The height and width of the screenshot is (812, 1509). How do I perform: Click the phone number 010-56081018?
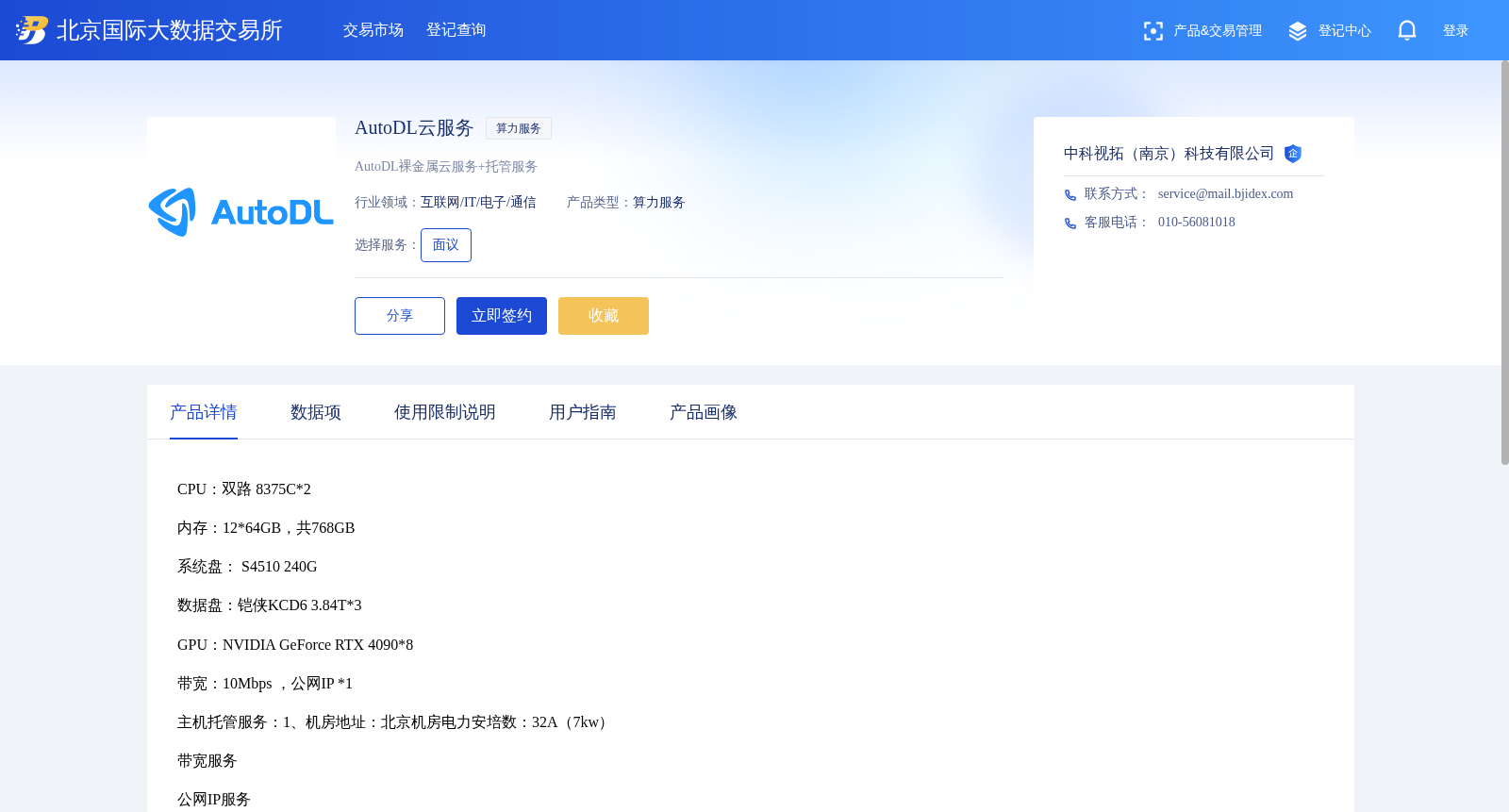pyautogui.click(x=1196, y=223)
